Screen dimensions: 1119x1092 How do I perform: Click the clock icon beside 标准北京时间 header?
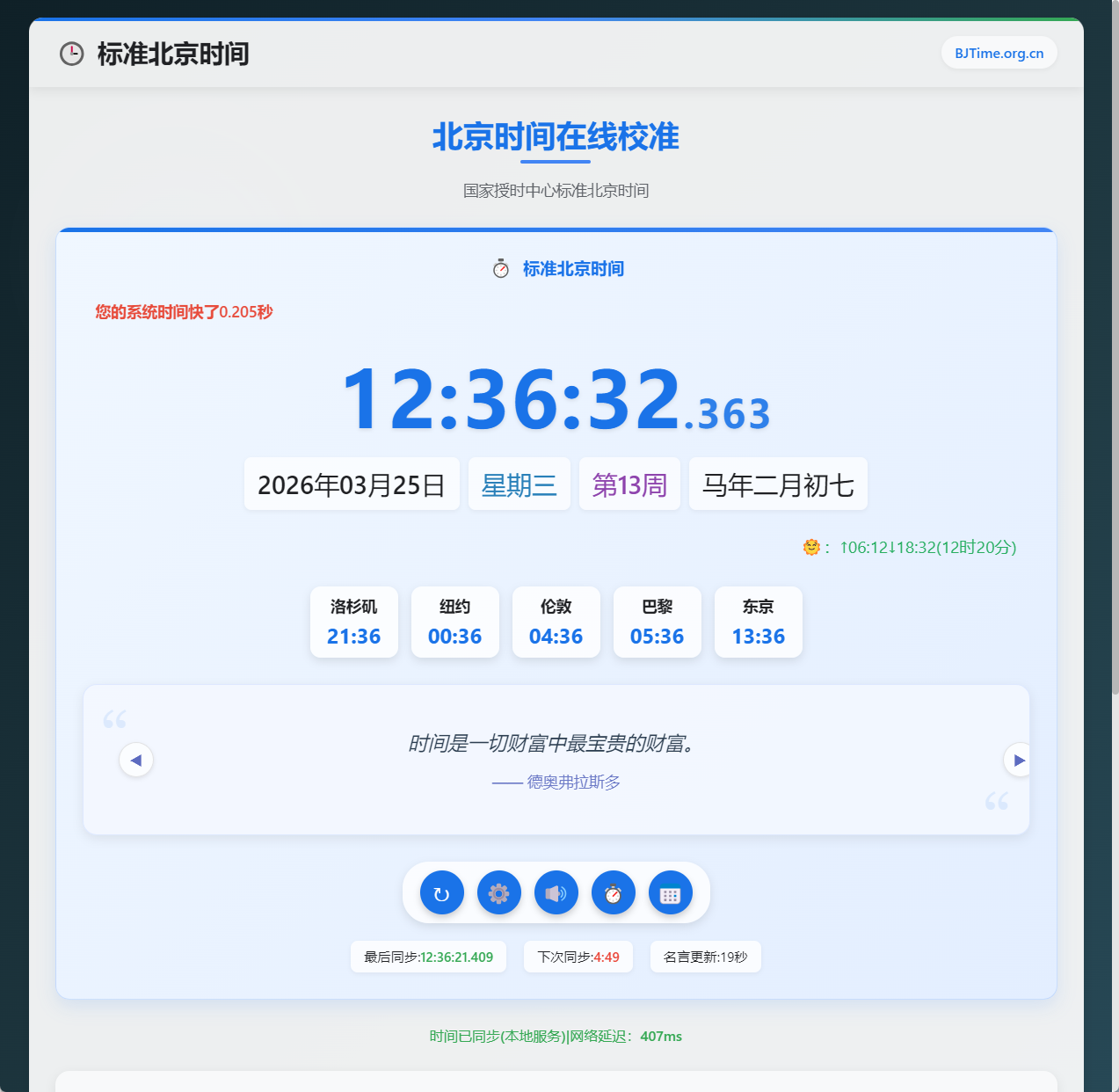click(70, 54)
